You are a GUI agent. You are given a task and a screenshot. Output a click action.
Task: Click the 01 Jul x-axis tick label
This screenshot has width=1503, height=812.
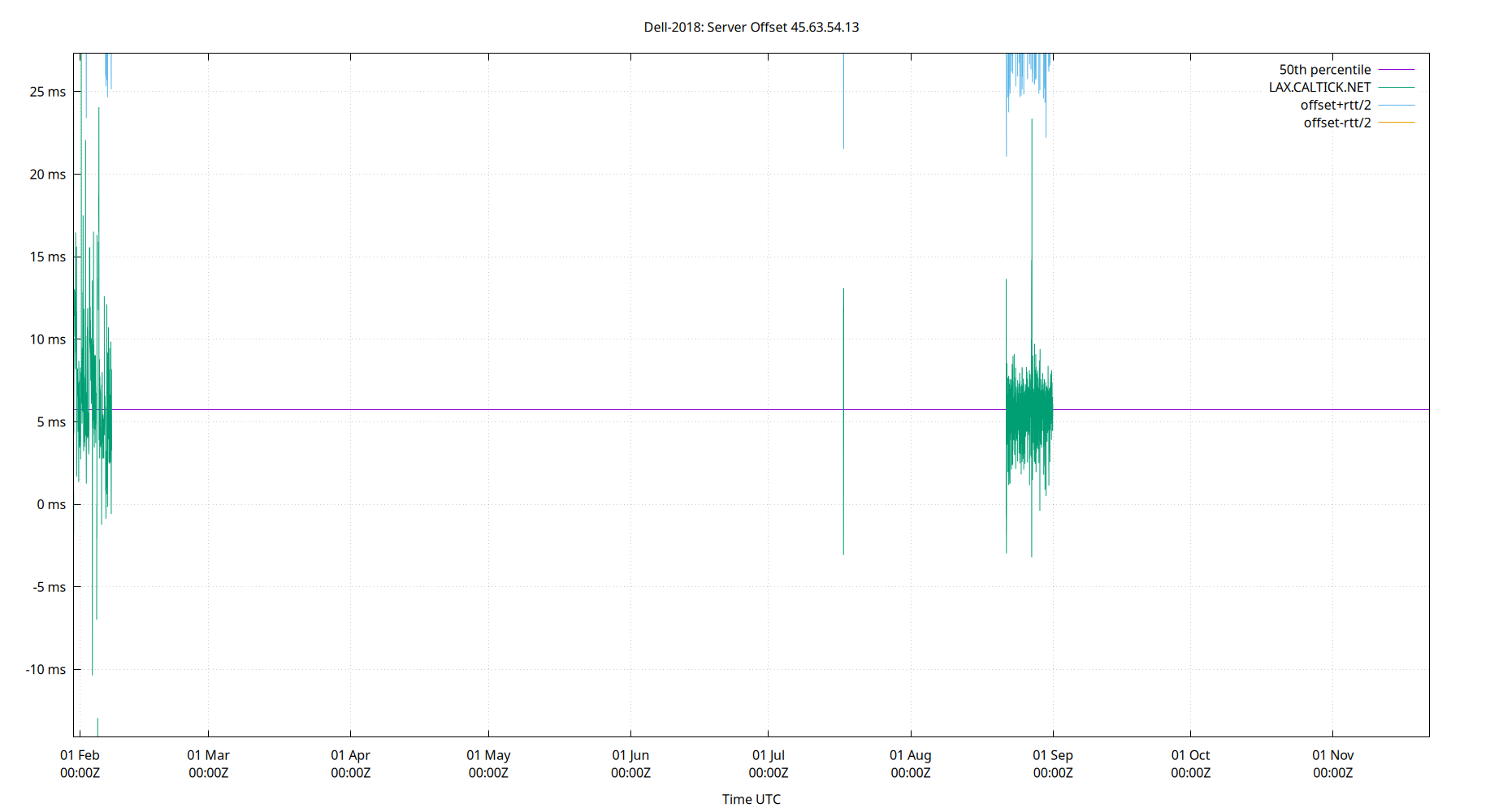pos(768,763)
